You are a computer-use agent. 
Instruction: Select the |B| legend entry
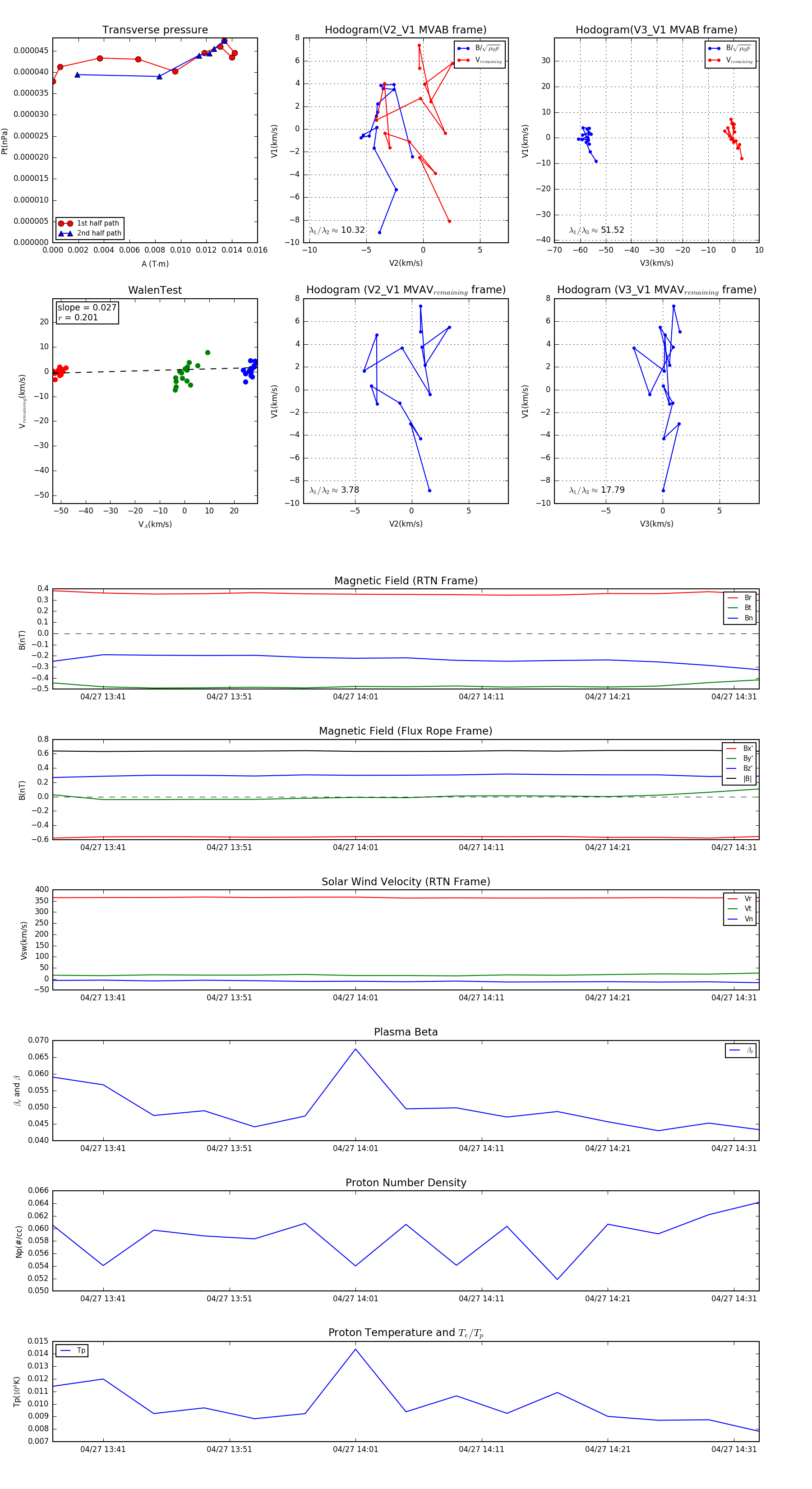tap(740, 779)
